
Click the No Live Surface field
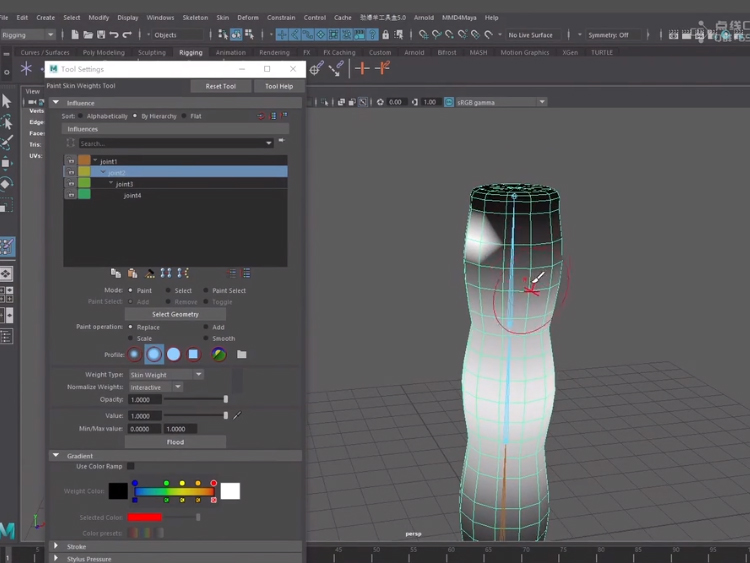tap(530, 35)
